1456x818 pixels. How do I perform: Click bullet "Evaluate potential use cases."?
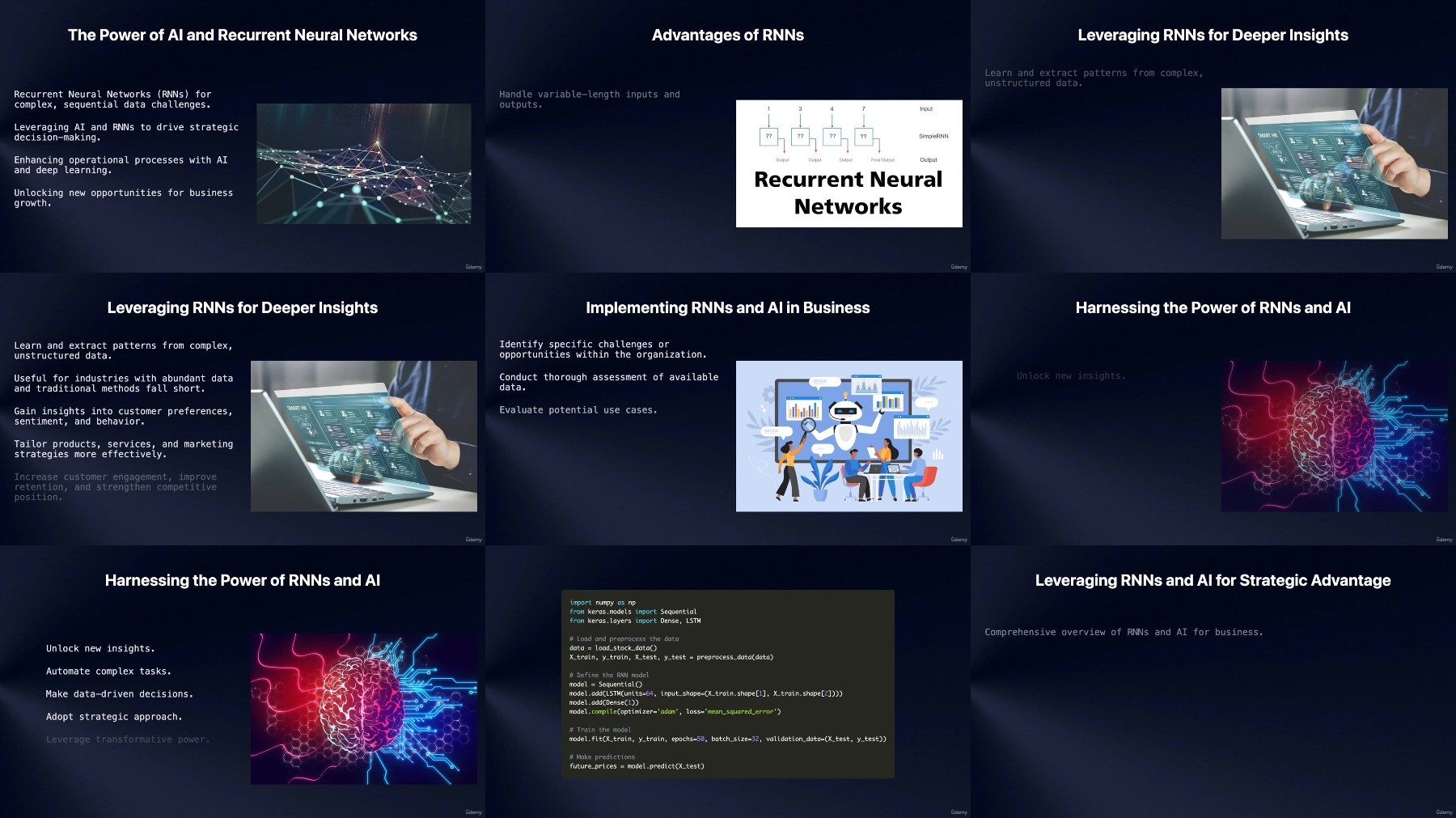click(578, 410)
